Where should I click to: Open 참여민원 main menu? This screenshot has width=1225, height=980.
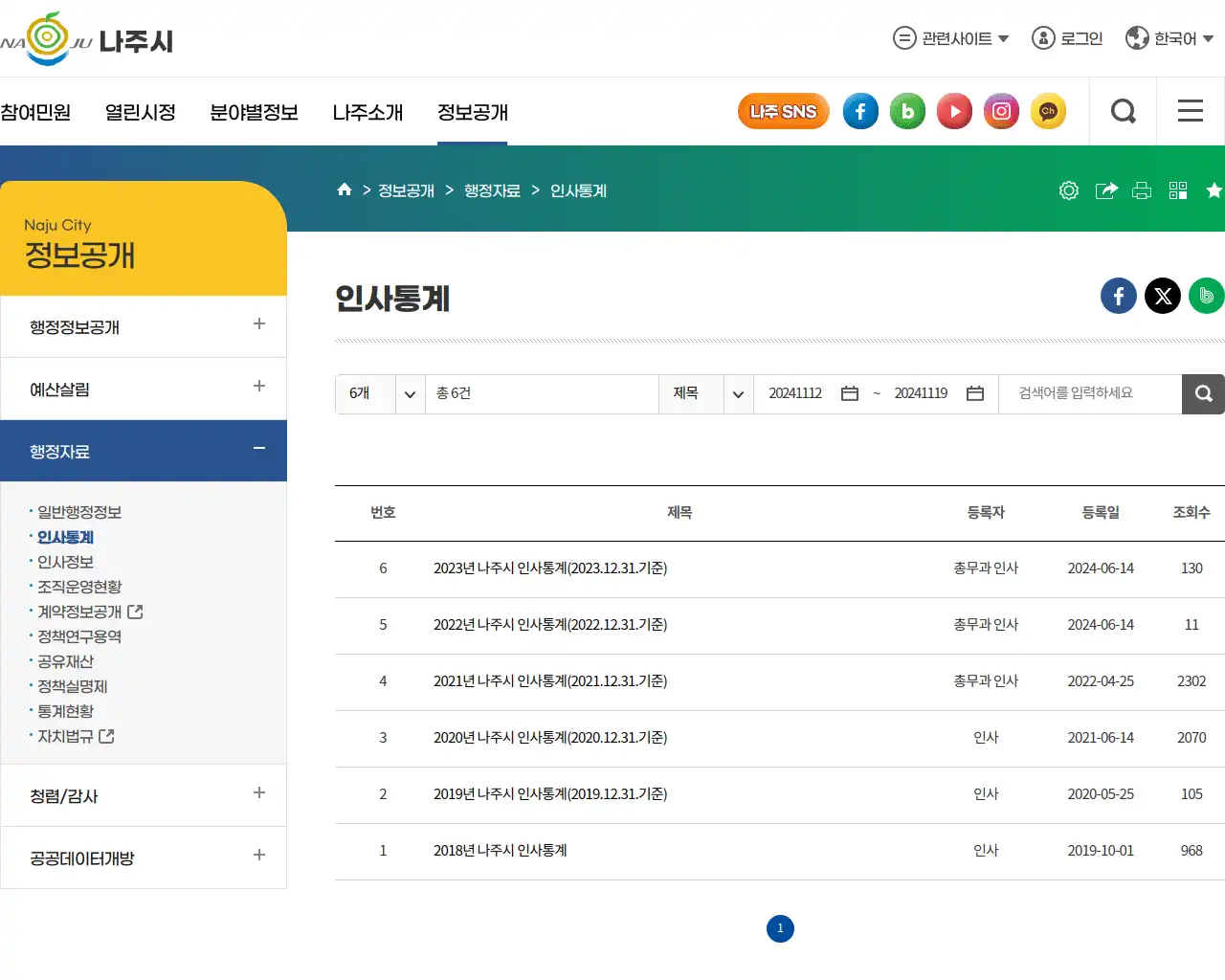point(35,112)
